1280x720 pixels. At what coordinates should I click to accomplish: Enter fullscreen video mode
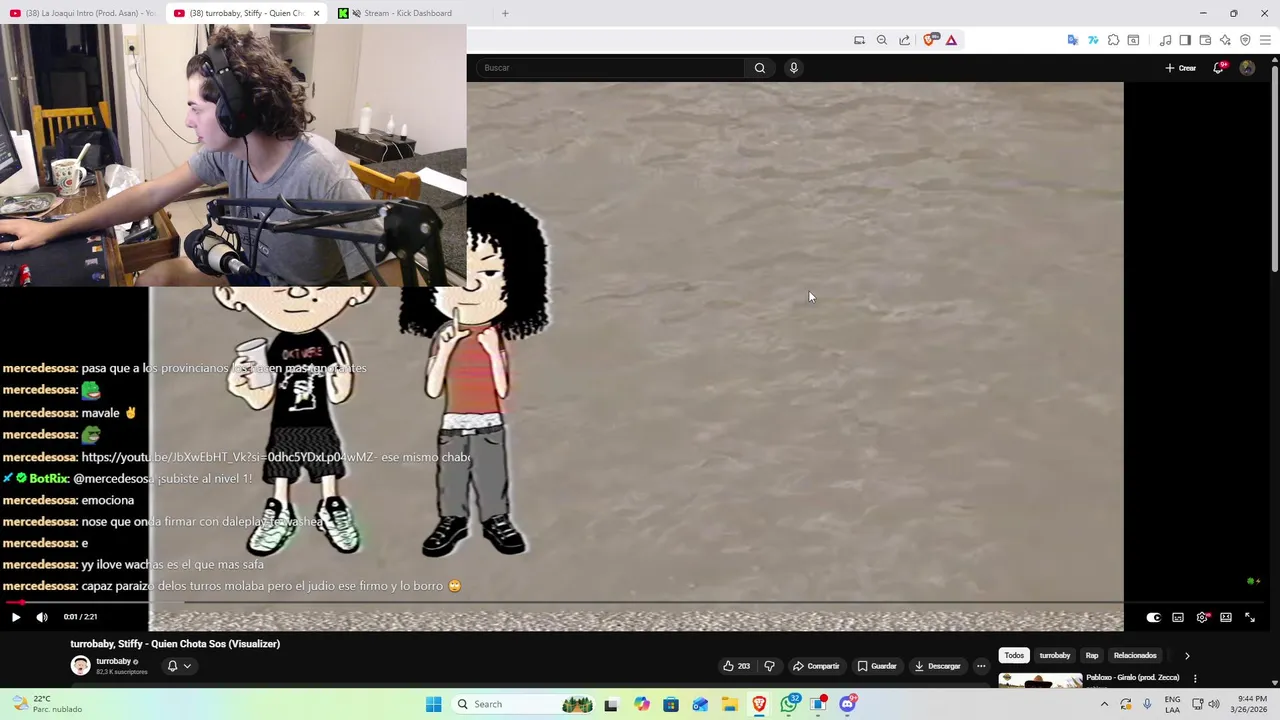pos(1250,618)
